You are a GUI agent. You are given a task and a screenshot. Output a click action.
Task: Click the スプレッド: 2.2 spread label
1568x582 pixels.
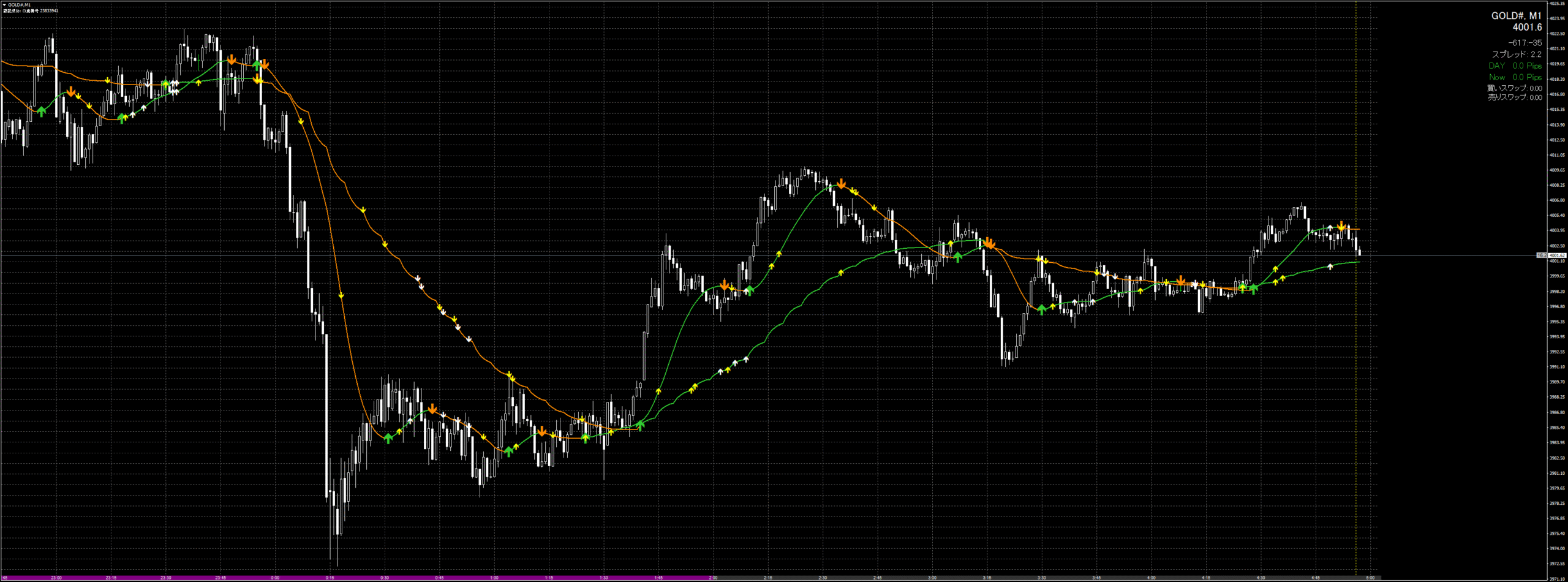1517,55
